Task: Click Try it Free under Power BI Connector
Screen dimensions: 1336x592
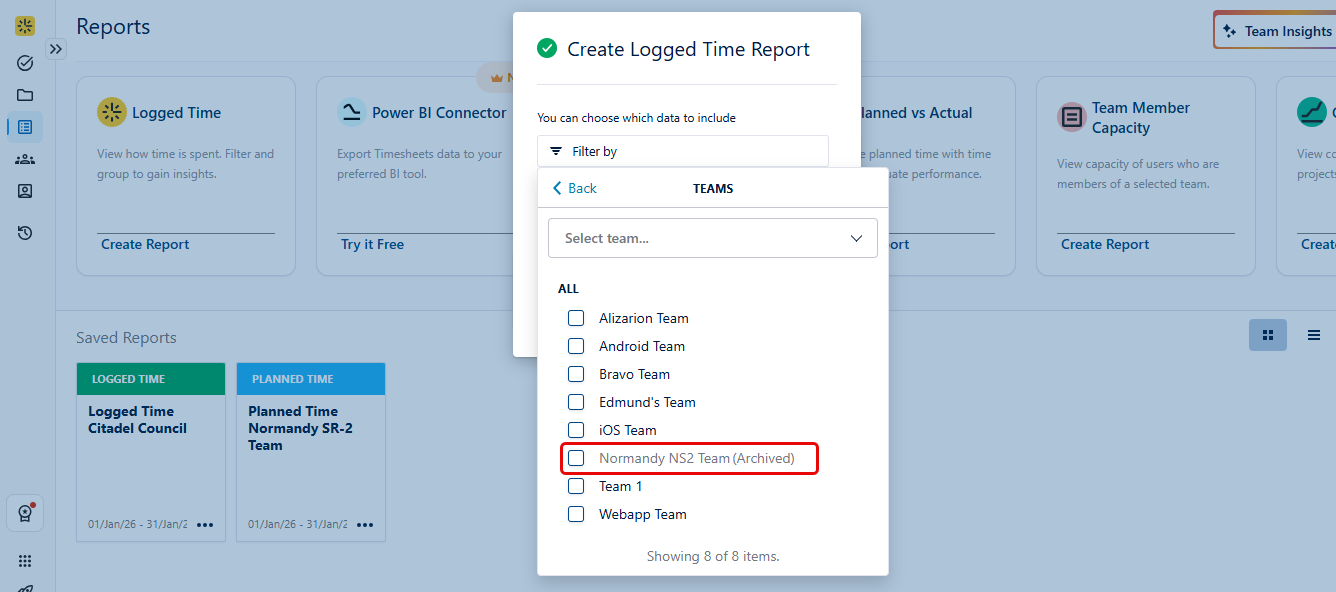Action: [x=372, y=244]
